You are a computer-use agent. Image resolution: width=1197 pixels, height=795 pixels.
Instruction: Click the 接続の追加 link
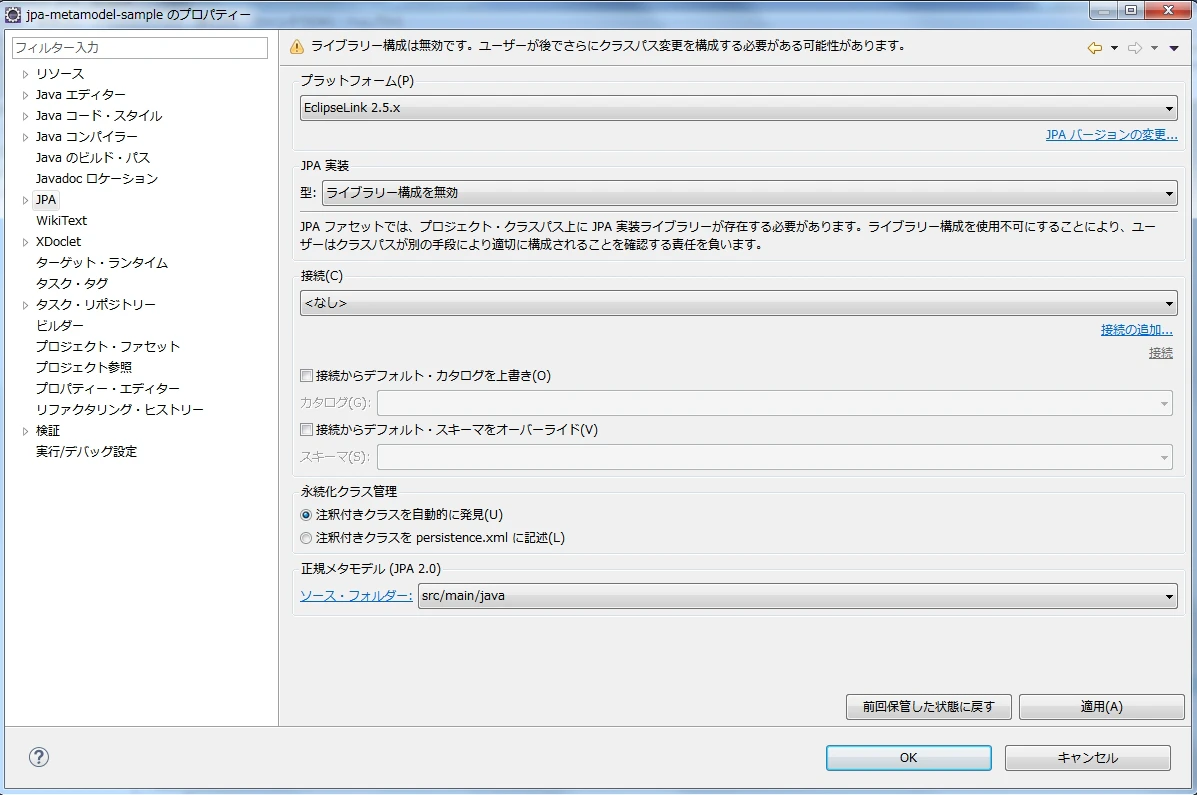pyautogui.click(x=1137, y=330)
